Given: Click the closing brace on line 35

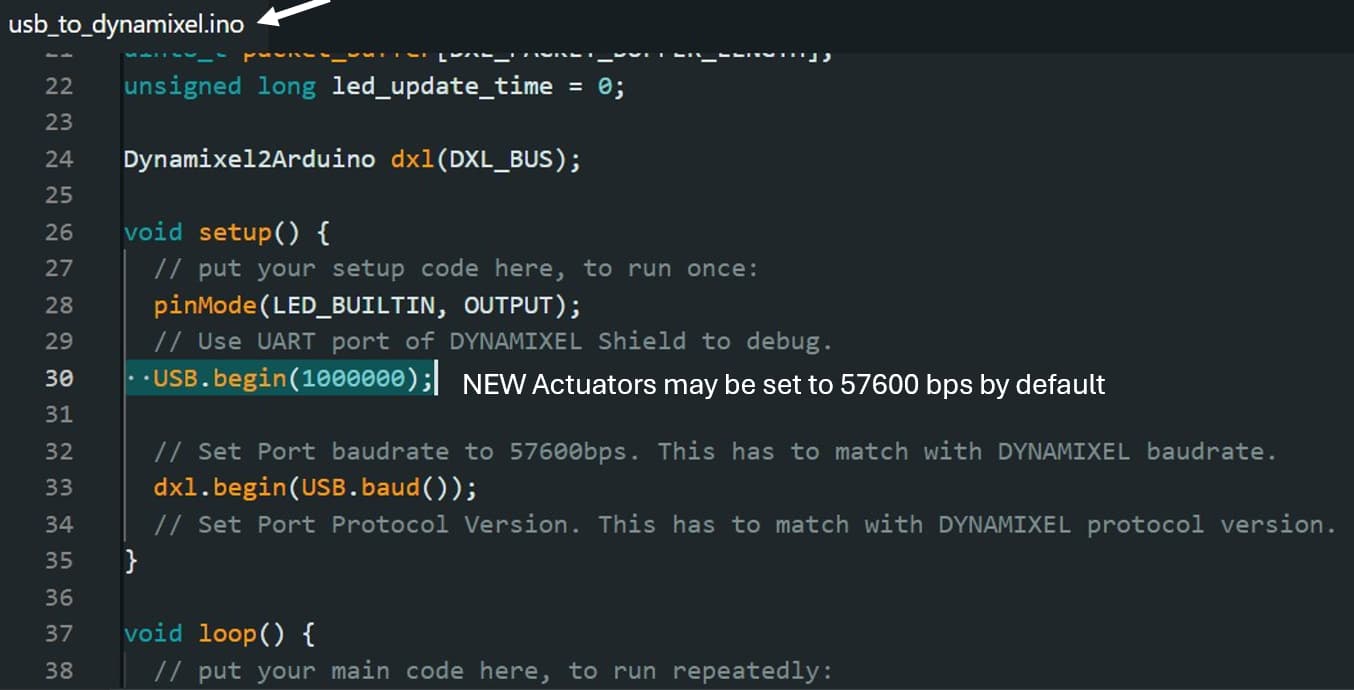Looking at the screenshot, I should click(x=130, y=561).
